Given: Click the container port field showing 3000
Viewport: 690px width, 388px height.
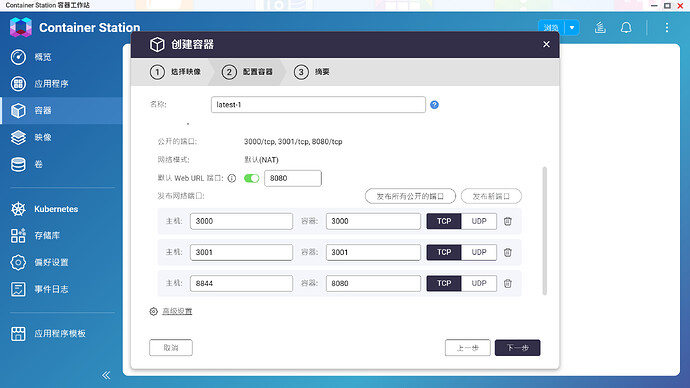Looking at the screenshot, I should (373, 221).
